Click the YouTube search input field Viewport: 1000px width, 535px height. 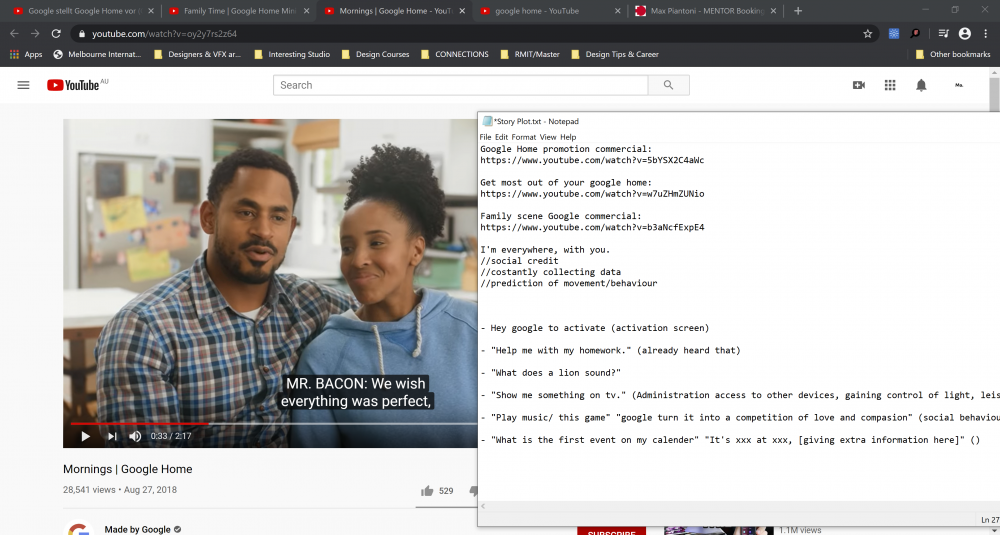pos(460,85)
